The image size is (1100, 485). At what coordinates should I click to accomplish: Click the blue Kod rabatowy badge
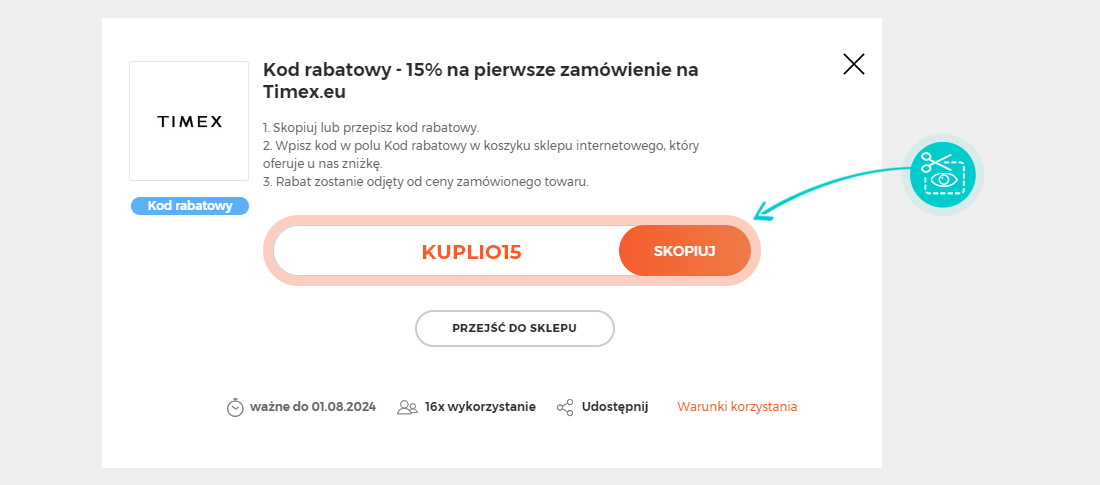[190, 206]
